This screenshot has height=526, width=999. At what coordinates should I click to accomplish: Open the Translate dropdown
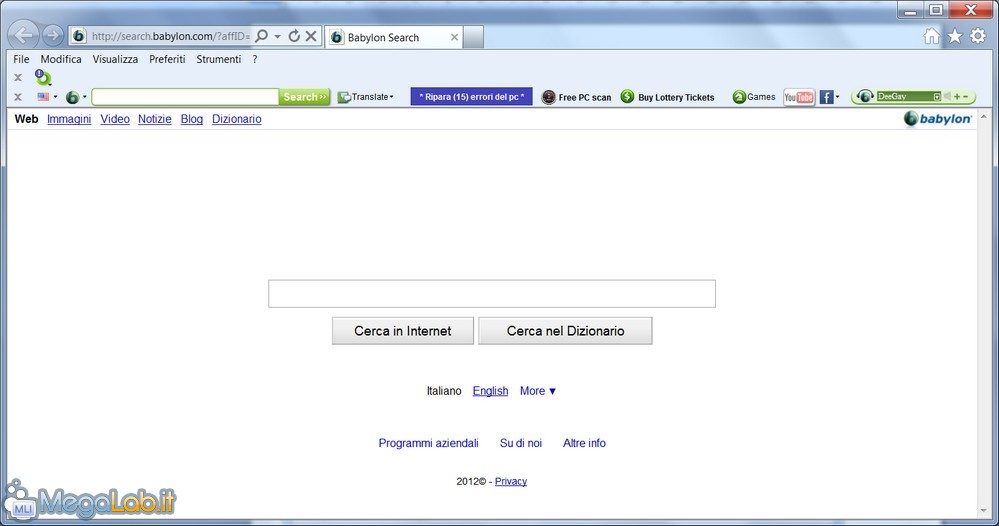click(x=366, y=97)
